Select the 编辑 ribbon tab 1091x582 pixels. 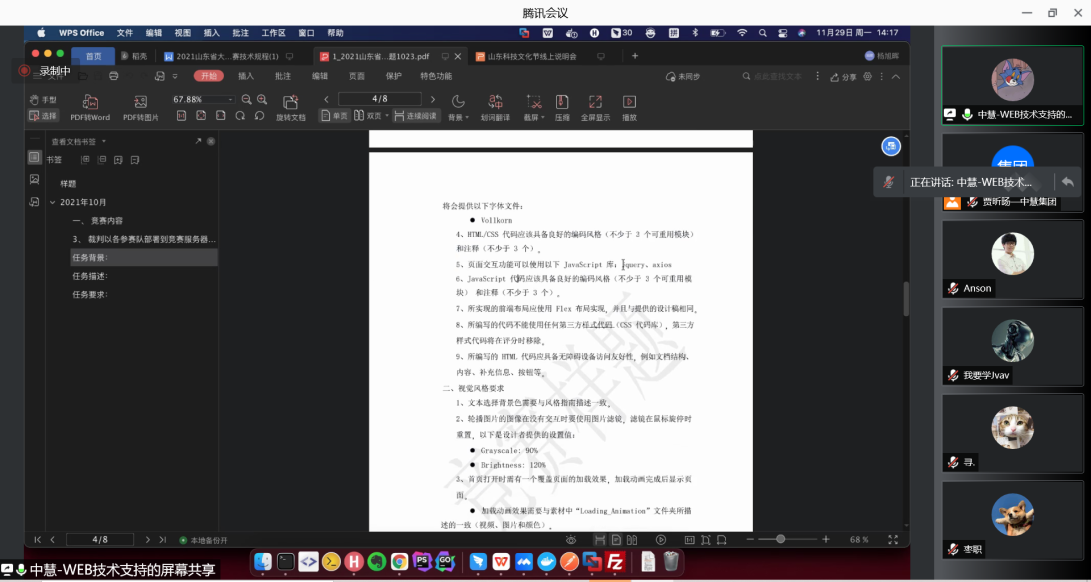pos(319,76)
